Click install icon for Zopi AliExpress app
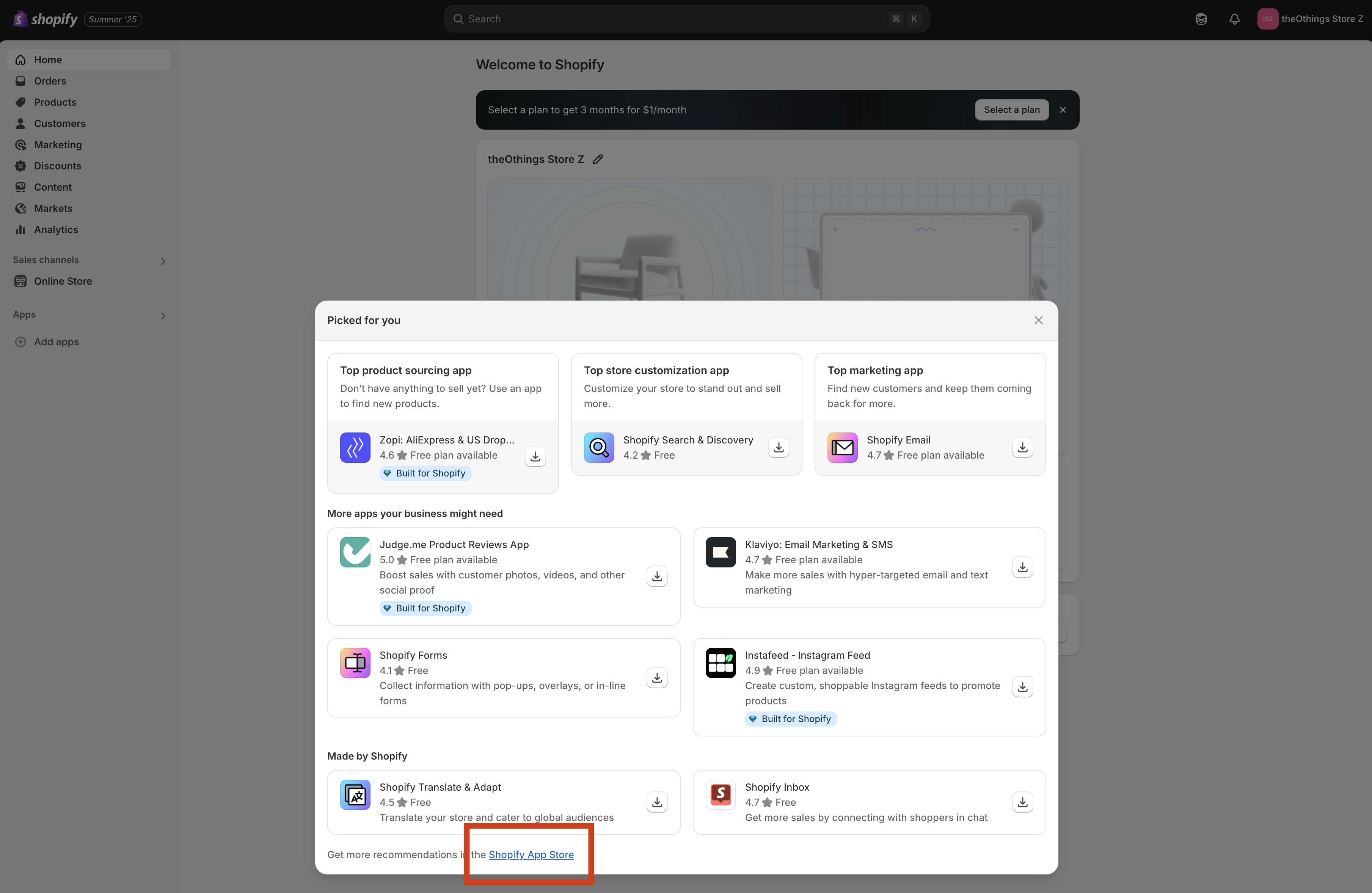Image resolution: width=1372 pixels, height=893 pixels. 535,456
